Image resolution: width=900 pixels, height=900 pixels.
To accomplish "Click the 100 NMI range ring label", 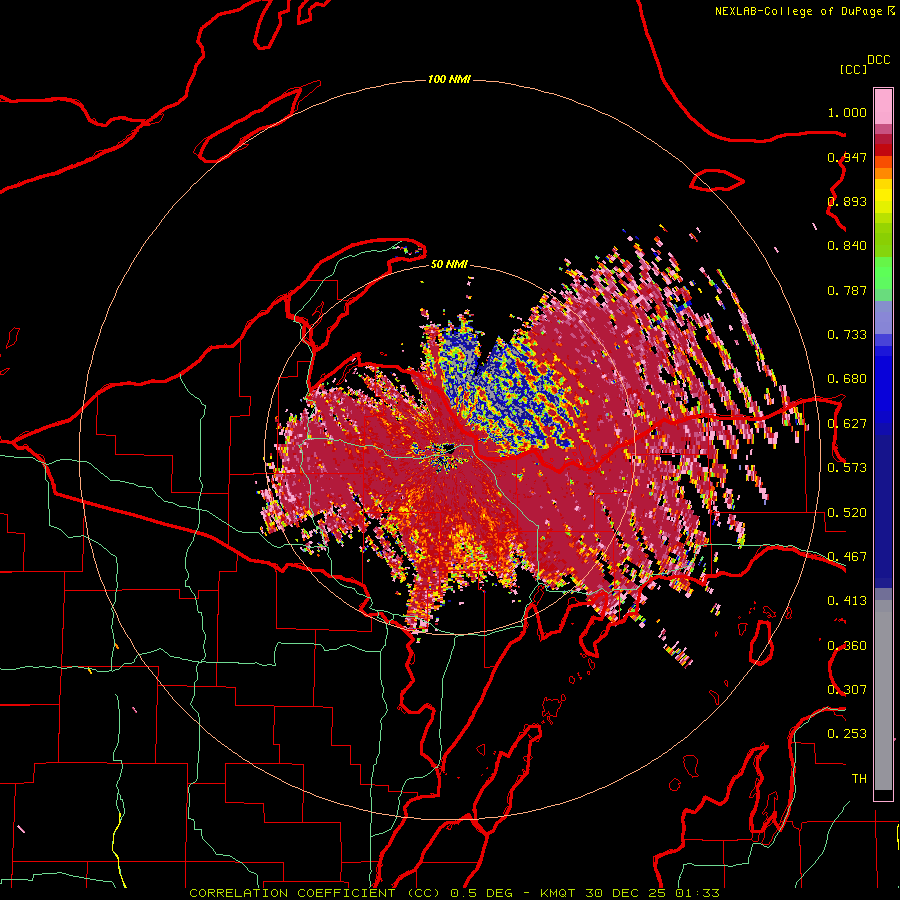I will click(x=449, y=79).
